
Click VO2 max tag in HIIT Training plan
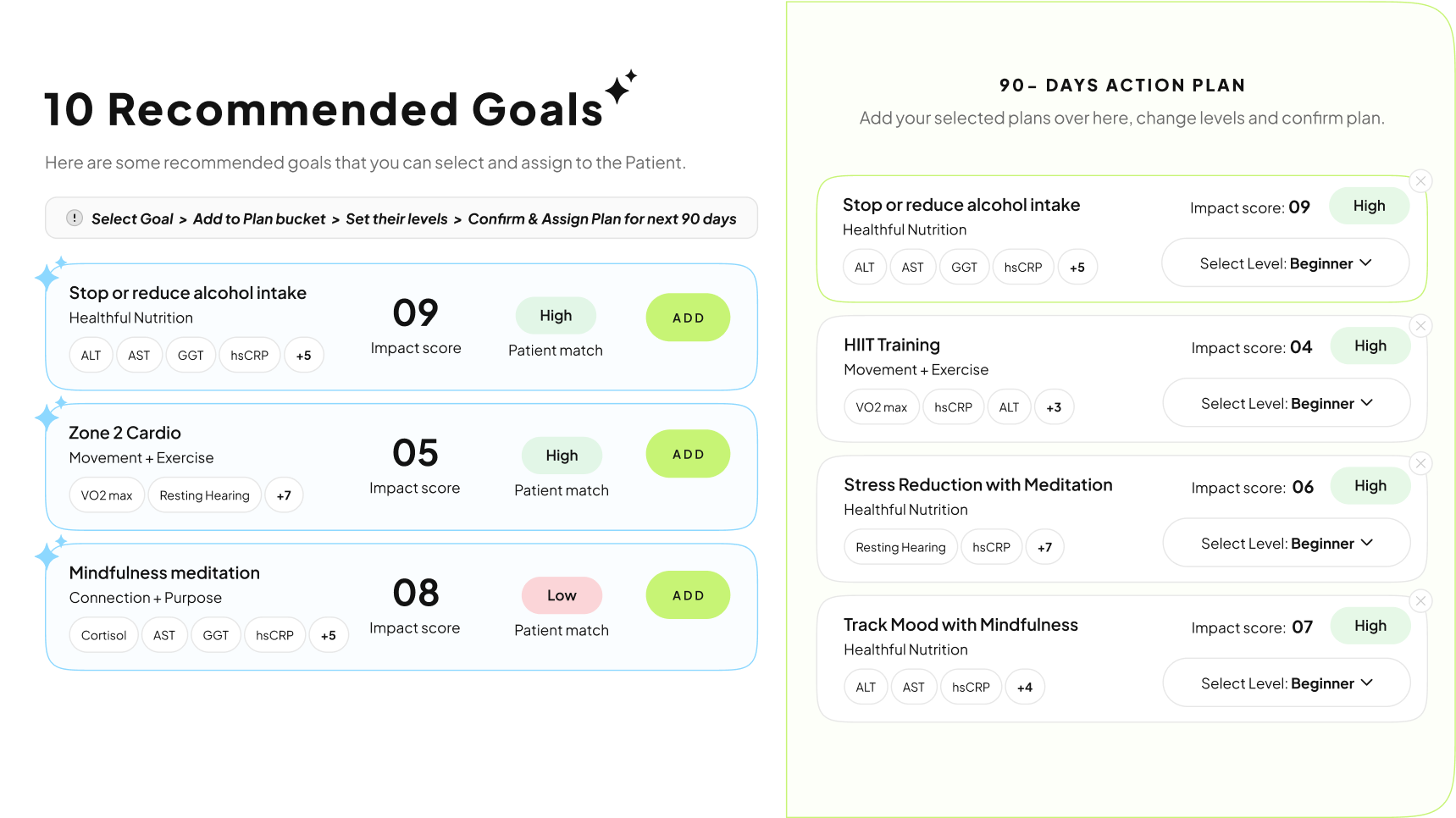point(881,407)
